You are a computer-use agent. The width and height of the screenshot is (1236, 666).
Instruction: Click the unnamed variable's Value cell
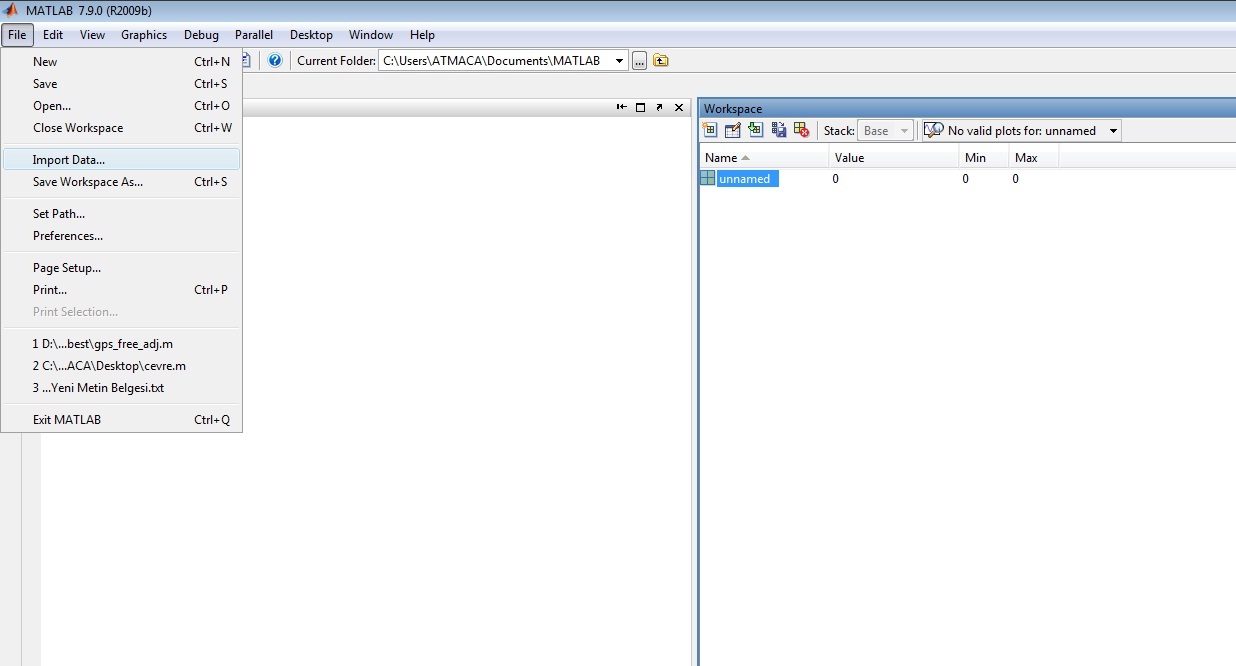(893, 179)
